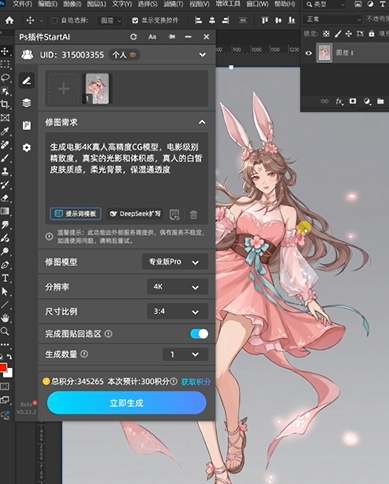
Task: Open the 图像(I) menu
Action: (72, 4)
